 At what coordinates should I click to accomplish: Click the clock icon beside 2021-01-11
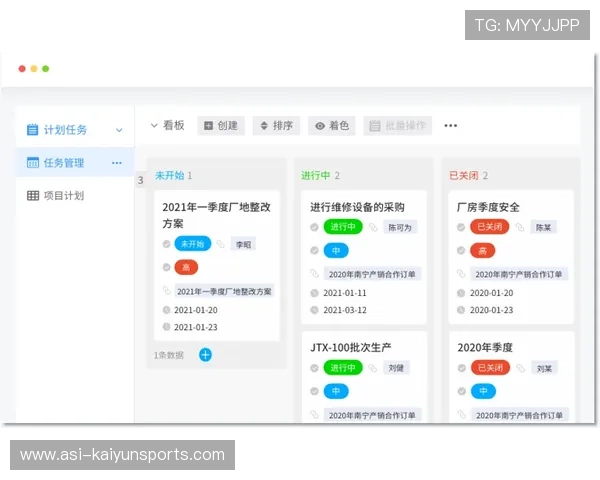[314, 293]
